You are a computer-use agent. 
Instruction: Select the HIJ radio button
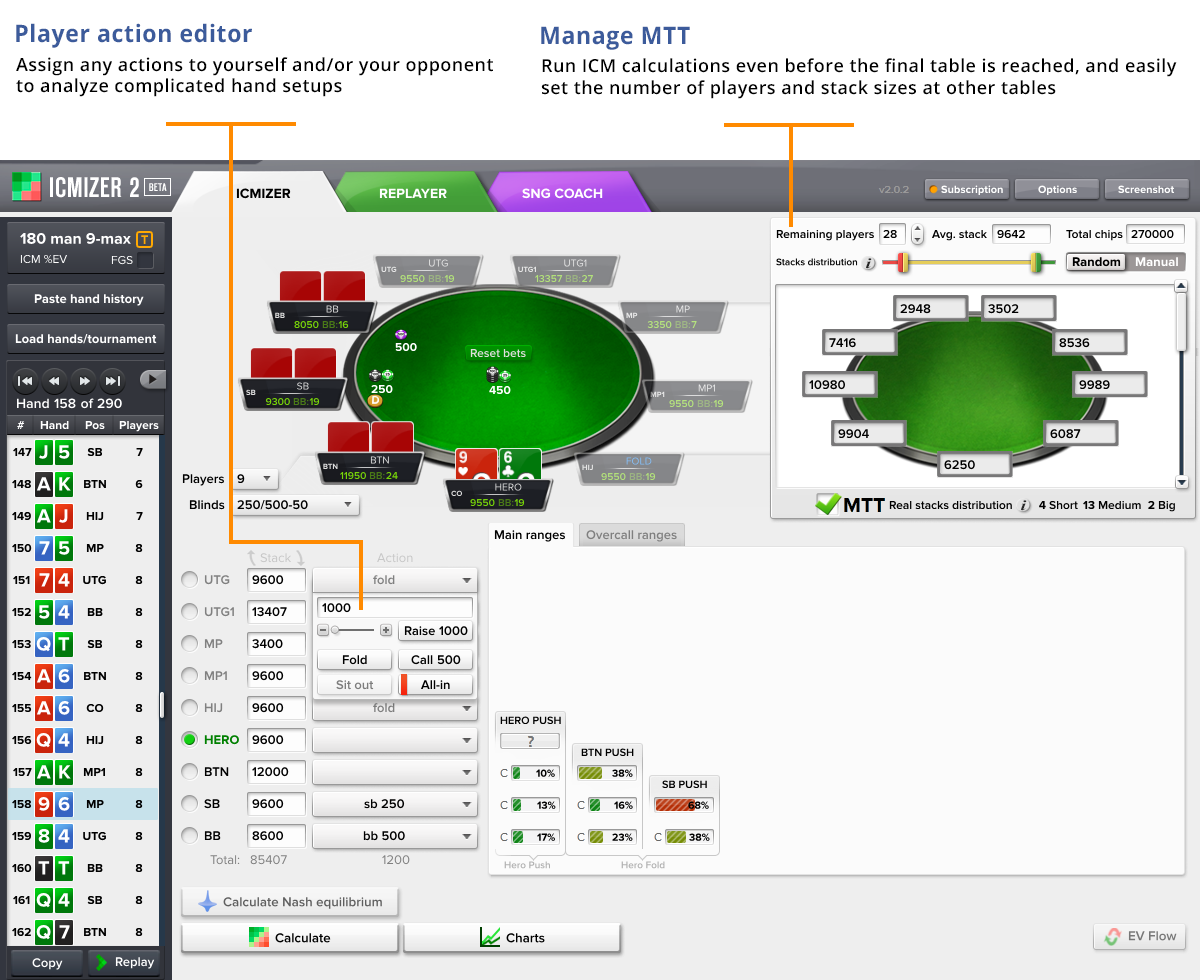189,707
